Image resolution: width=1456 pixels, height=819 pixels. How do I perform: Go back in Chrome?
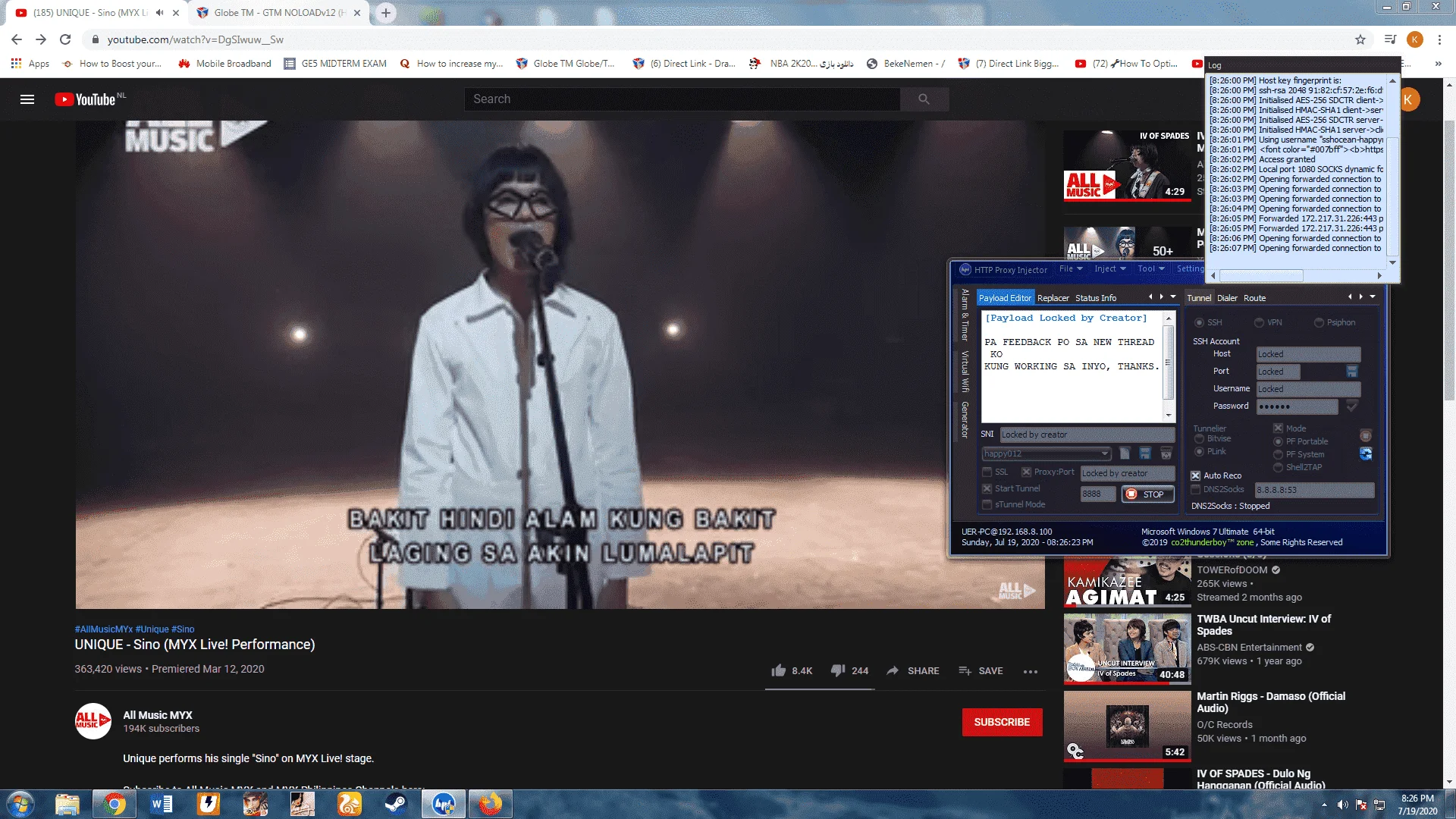click(17, 39)
